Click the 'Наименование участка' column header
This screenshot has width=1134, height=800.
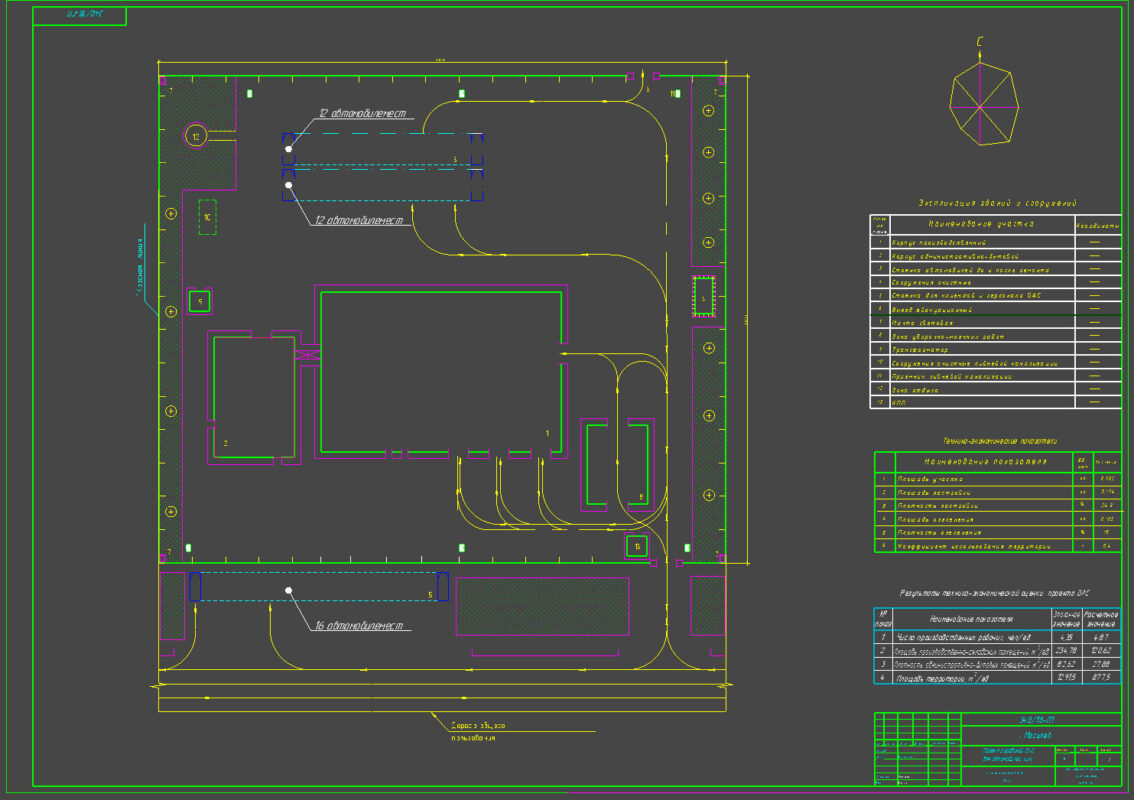[981, 224]
